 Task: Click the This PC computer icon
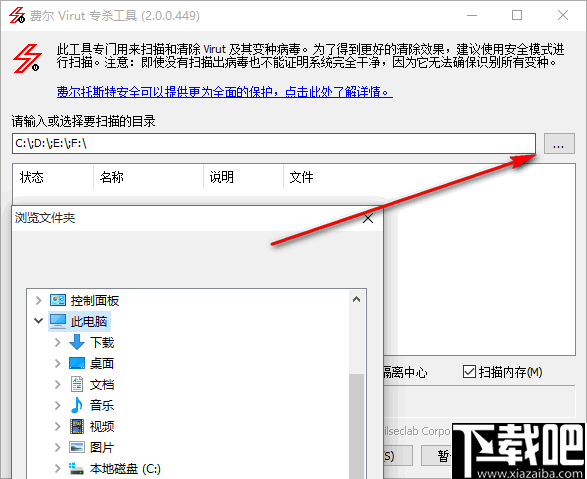(x=58, y=321)
